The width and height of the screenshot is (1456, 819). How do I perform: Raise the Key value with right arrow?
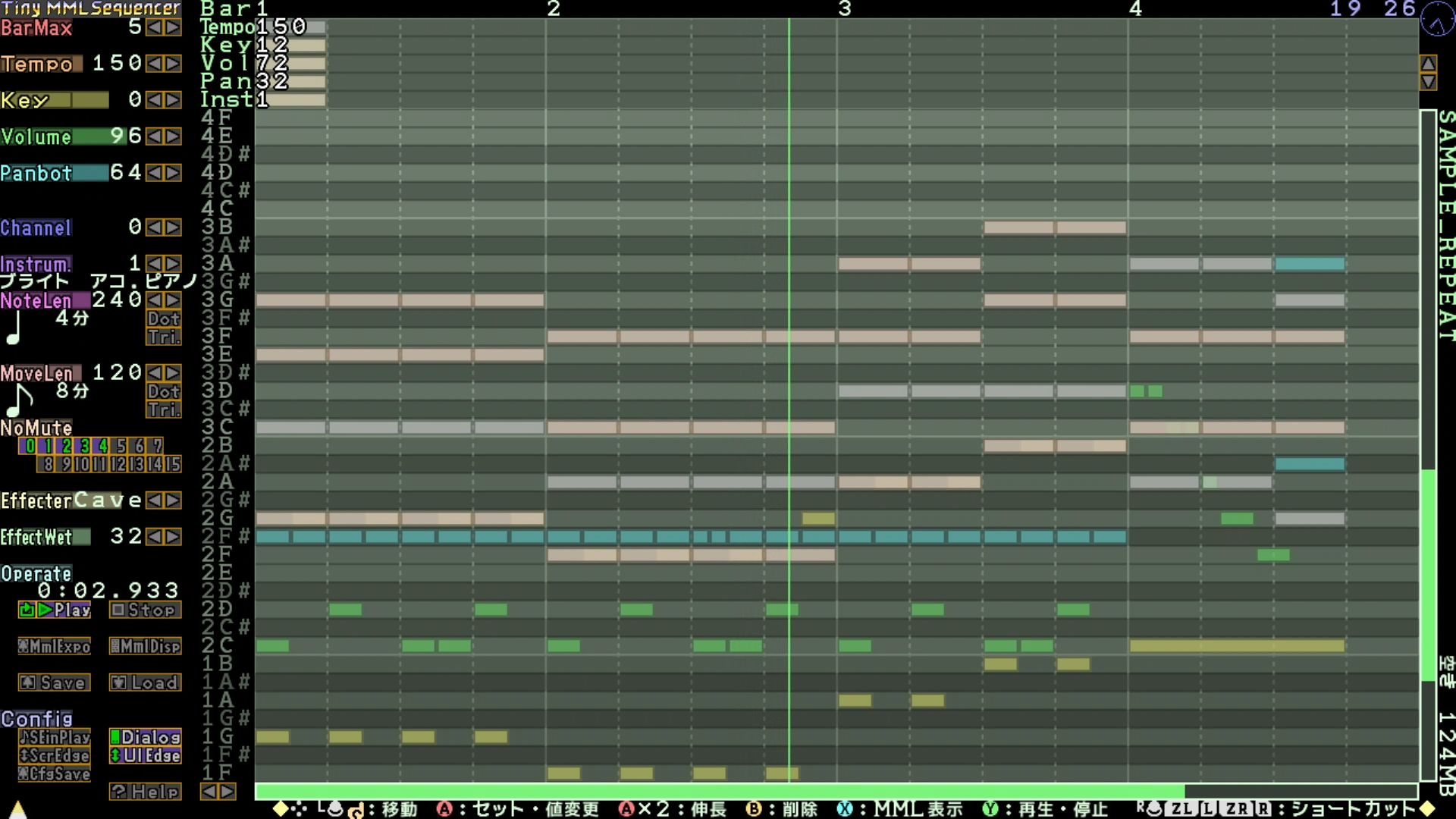point(173,100)
